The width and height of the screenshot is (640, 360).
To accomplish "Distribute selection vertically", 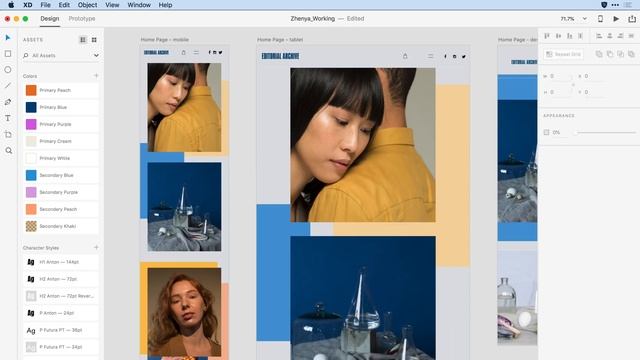I will (580, 36).
